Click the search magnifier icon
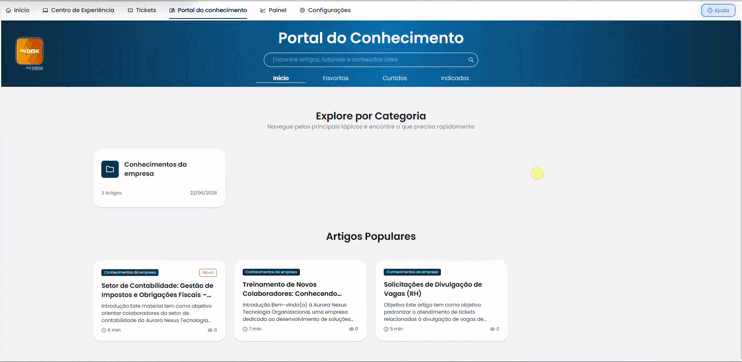Image resolution: width=742 pixels, height=362 pixels. 471,60
